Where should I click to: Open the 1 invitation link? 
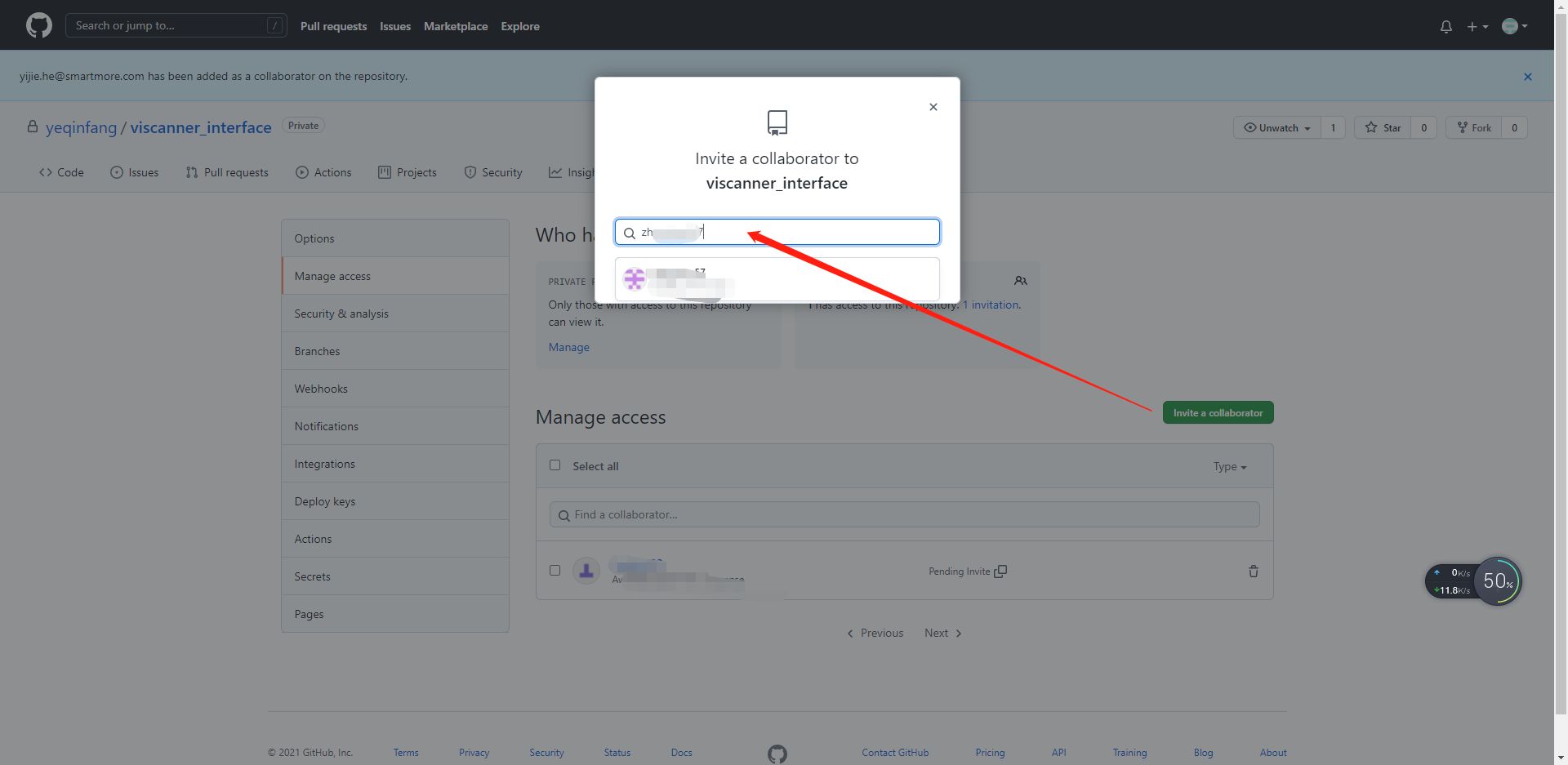coord(991,305)
